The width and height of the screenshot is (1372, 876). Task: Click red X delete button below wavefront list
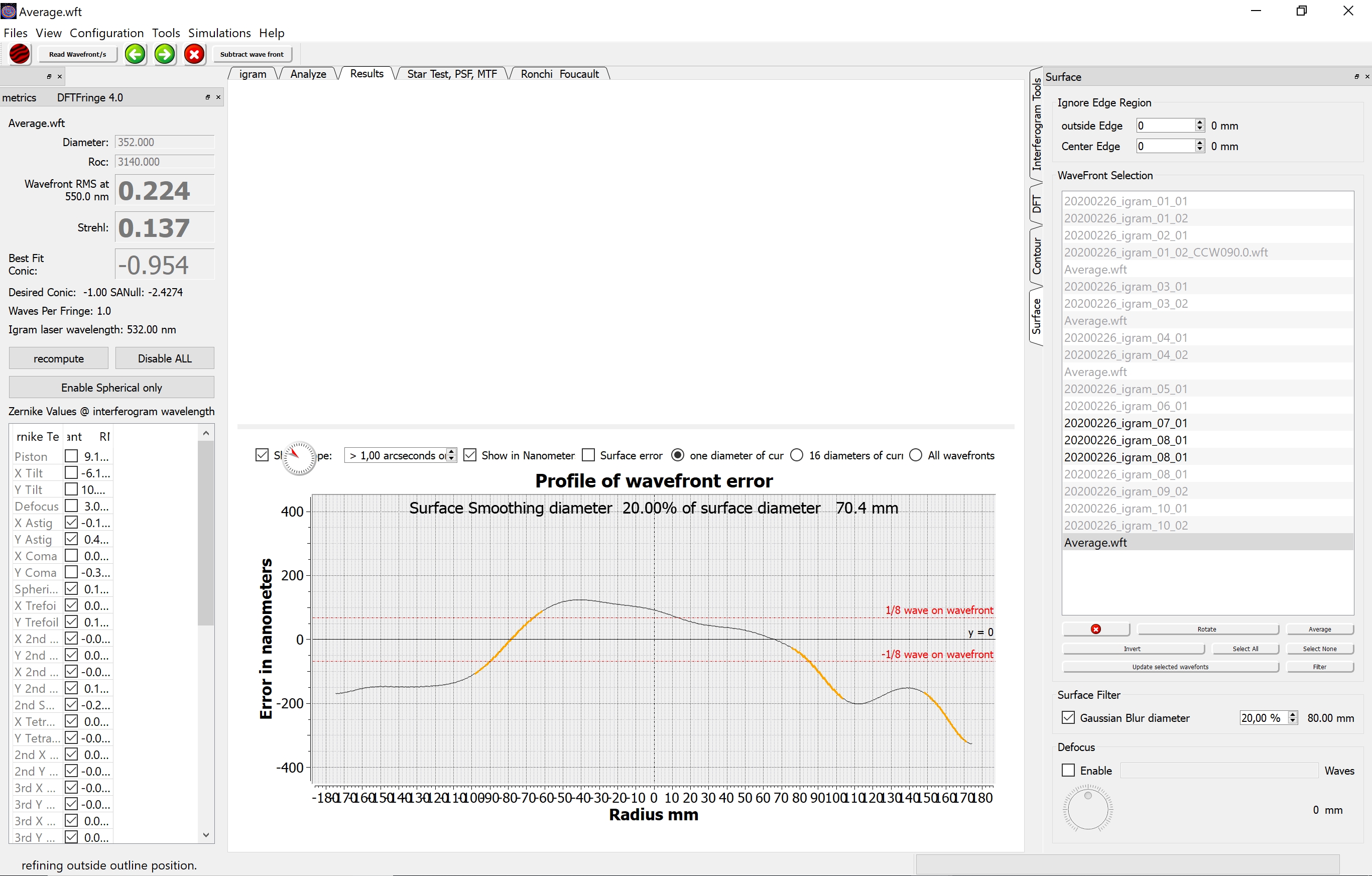click(x=1095, y=629)
